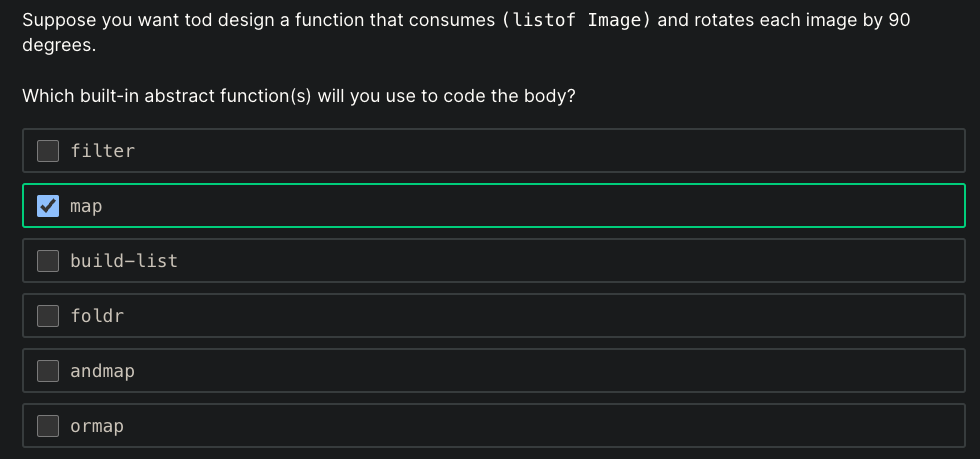
Task: Click empty area of andmap answer row
Action: [550, 371]
